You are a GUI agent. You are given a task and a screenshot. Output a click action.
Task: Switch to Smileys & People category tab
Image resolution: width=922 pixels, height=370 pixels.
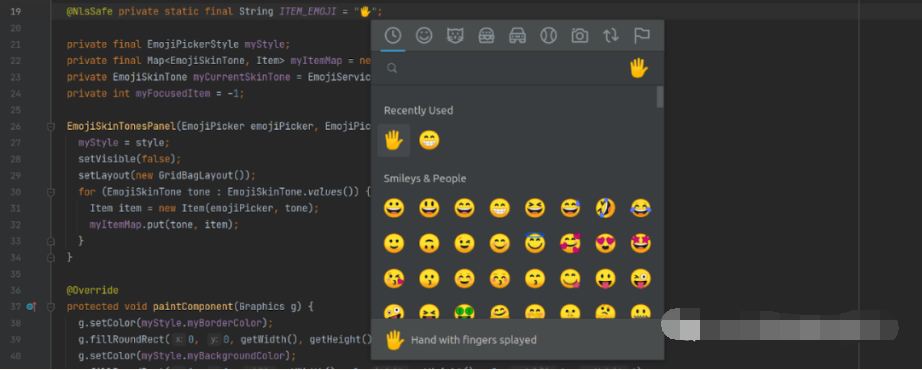[424, 36]
